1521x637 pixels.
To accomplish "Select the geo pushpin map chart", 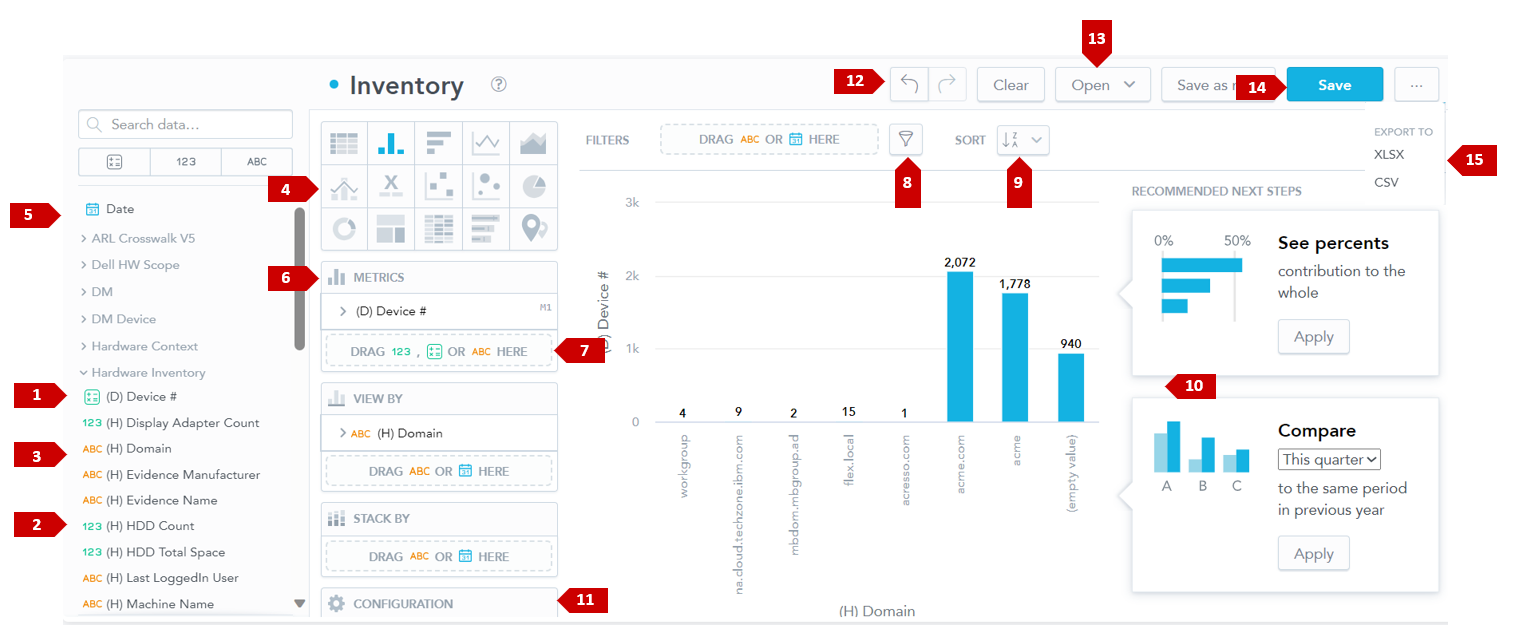I will (533, 229).
